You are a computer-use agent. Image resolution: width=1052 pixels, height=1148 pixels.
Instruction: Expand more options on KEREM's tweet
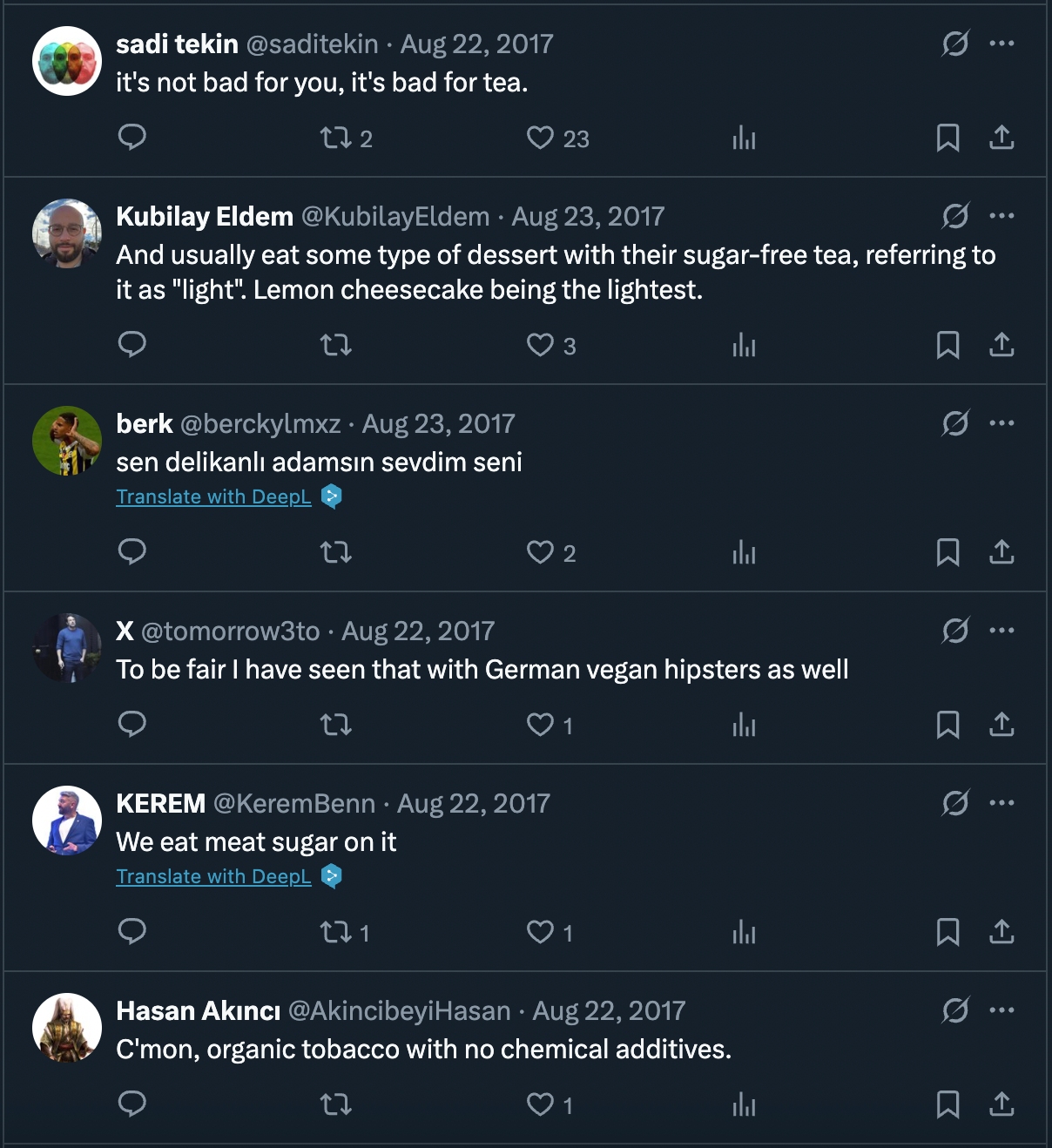[x=1001, y=803]
